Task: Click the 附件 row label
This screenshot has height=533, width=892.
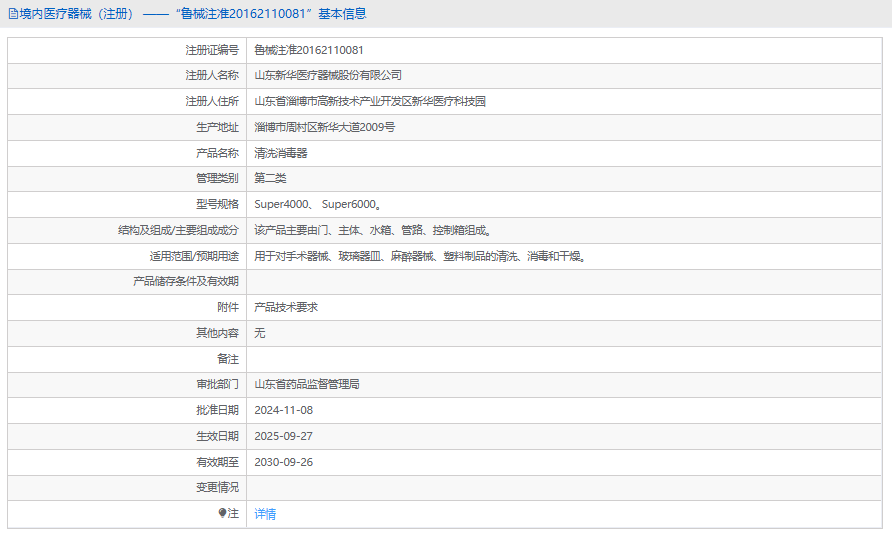Action: pos(228,307)
